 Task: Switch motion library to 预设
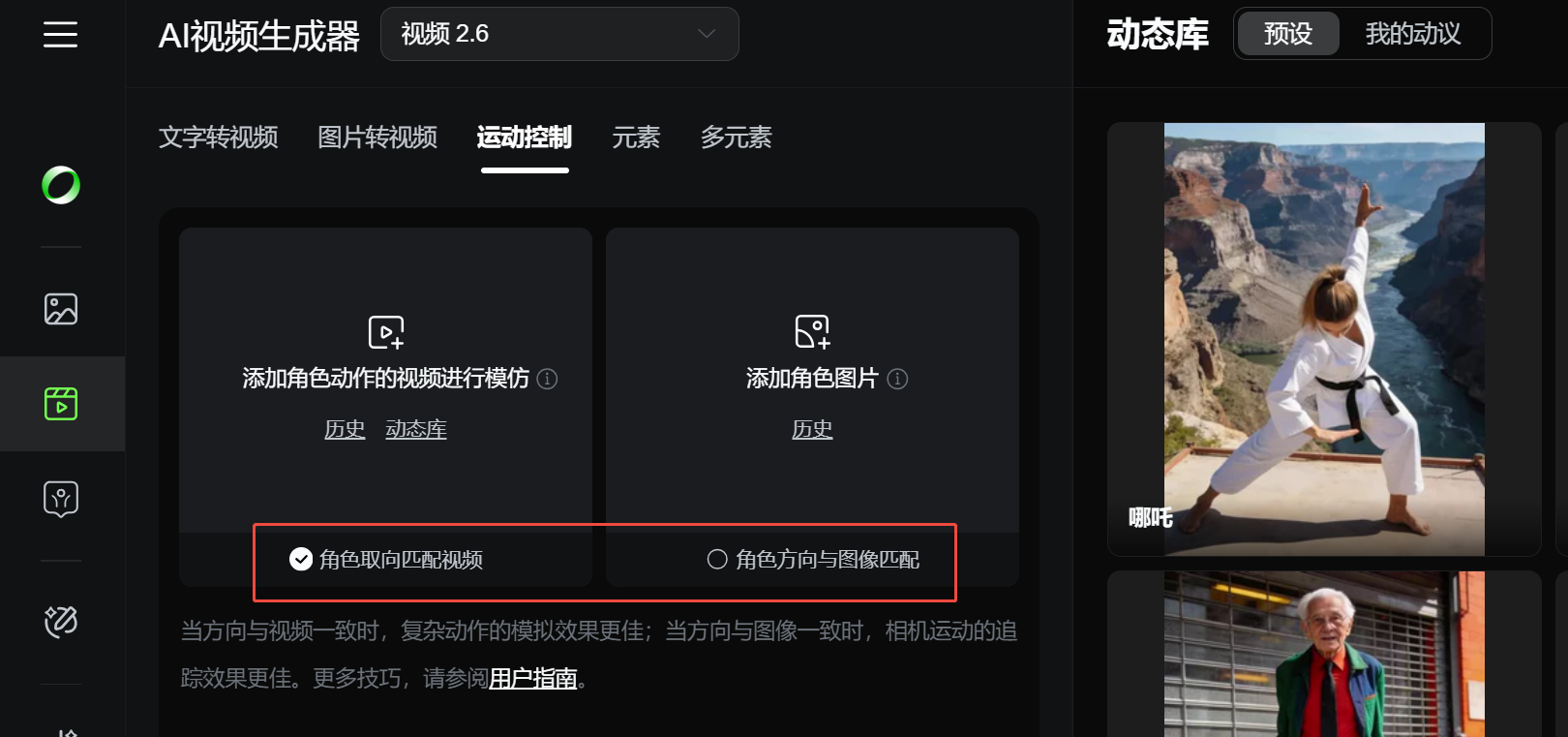[1288, 34]
